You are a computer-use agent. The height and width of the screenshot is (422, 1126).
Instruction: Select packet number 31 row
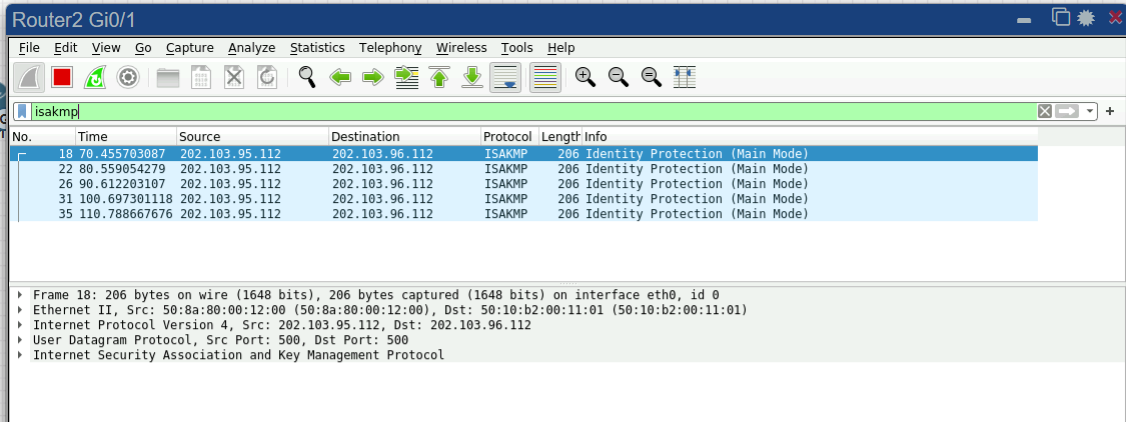point(524,199)
